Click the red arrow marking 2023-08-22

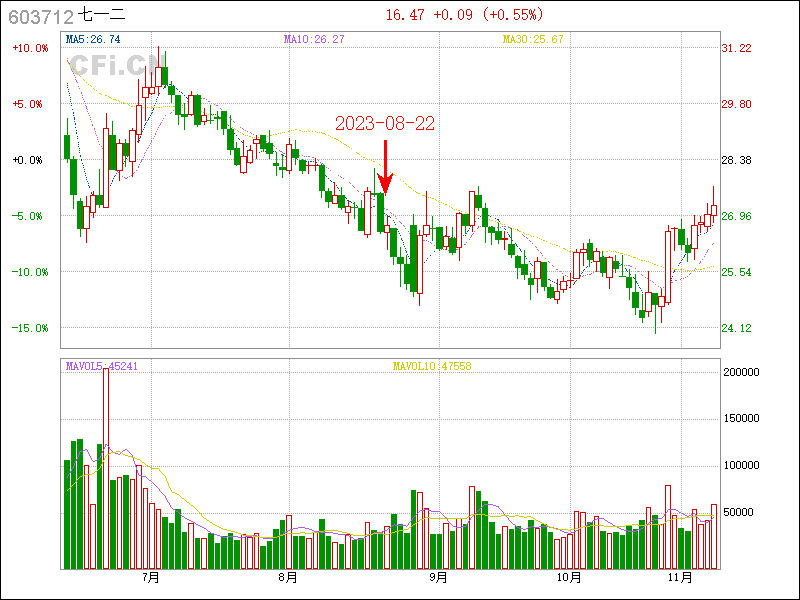point(385,167)
